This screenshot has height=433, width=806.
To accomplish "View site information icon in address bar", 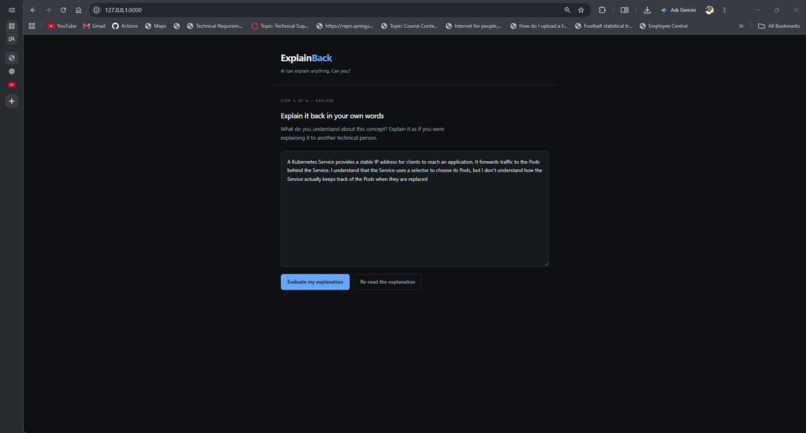I will tap(96, 10).
